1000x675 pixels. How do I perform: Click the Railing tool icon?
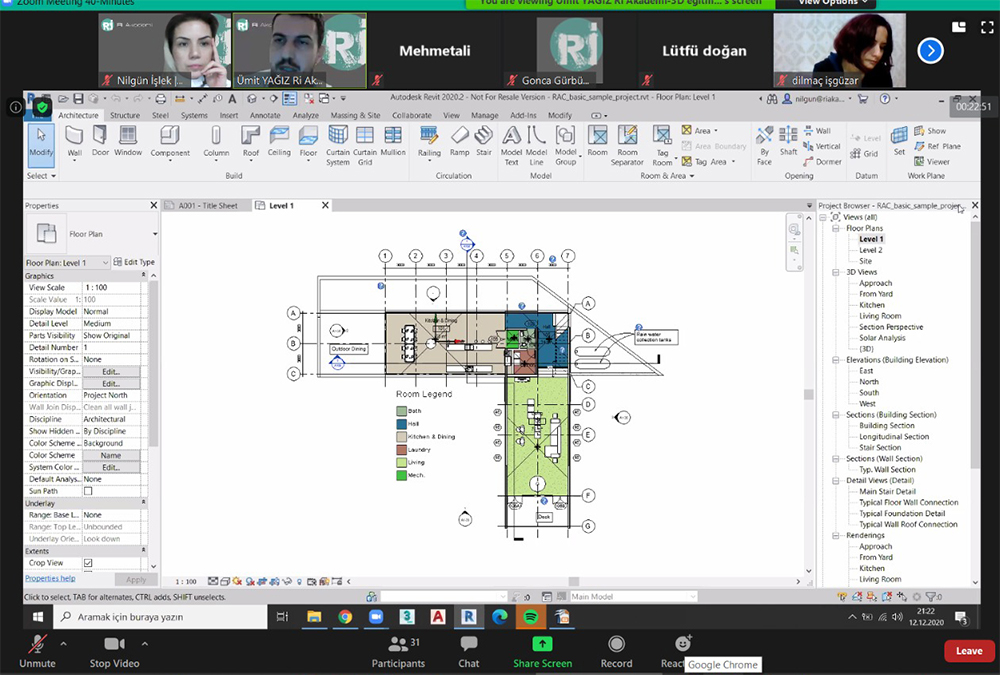[429, 141]
